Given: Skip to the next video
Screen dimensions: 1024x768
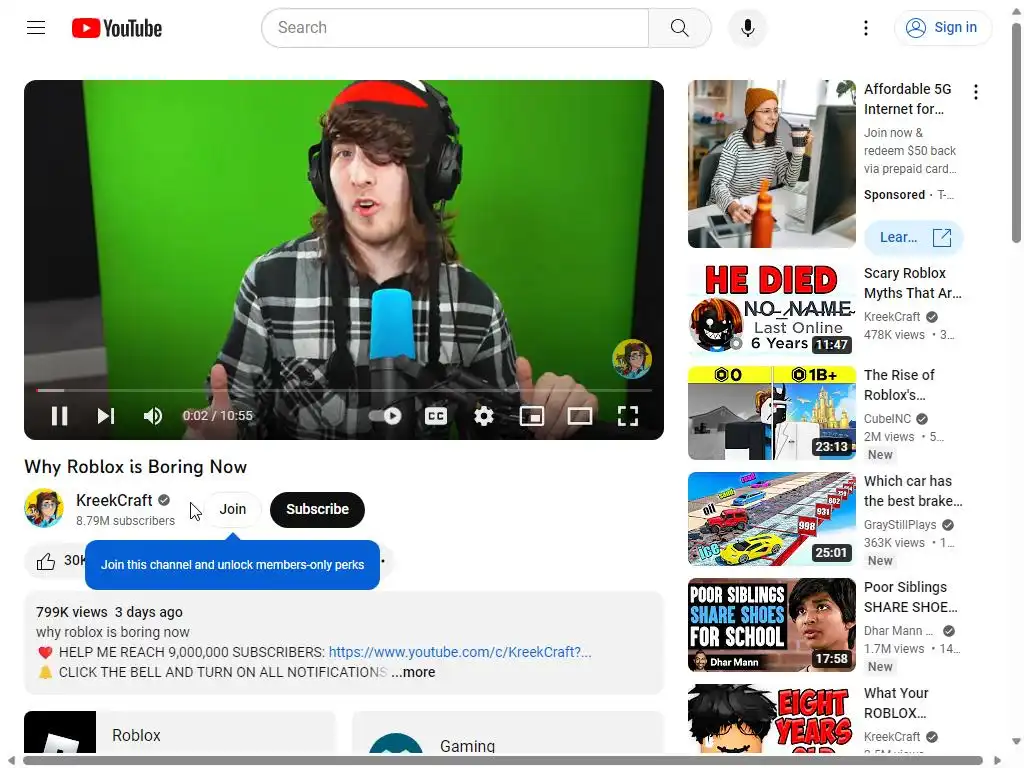Looking at the screenshot, I should tap(106, 416).
